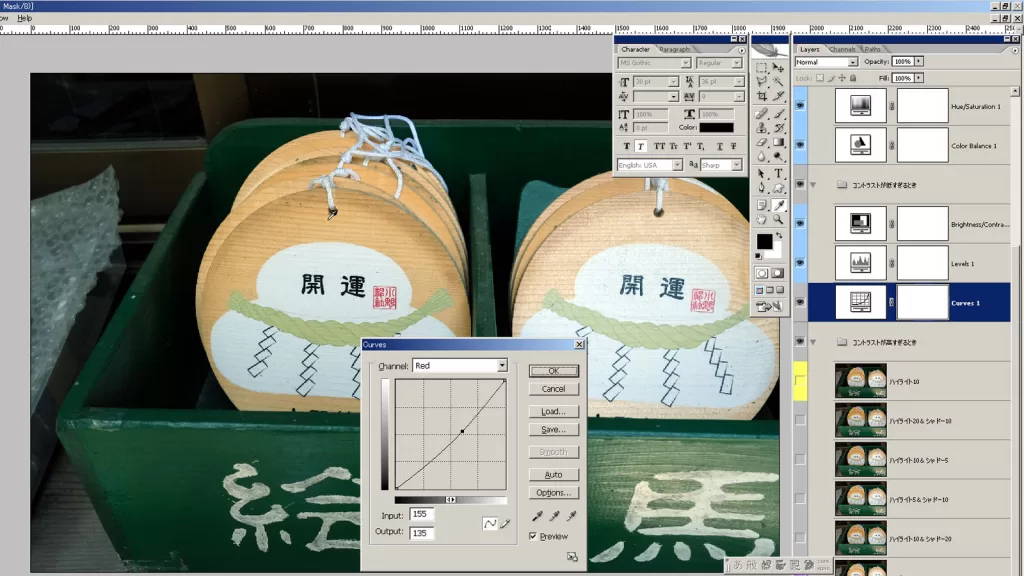Switch to the Channels tab
The image size is (1024, 576).
[x=843, y=48]
